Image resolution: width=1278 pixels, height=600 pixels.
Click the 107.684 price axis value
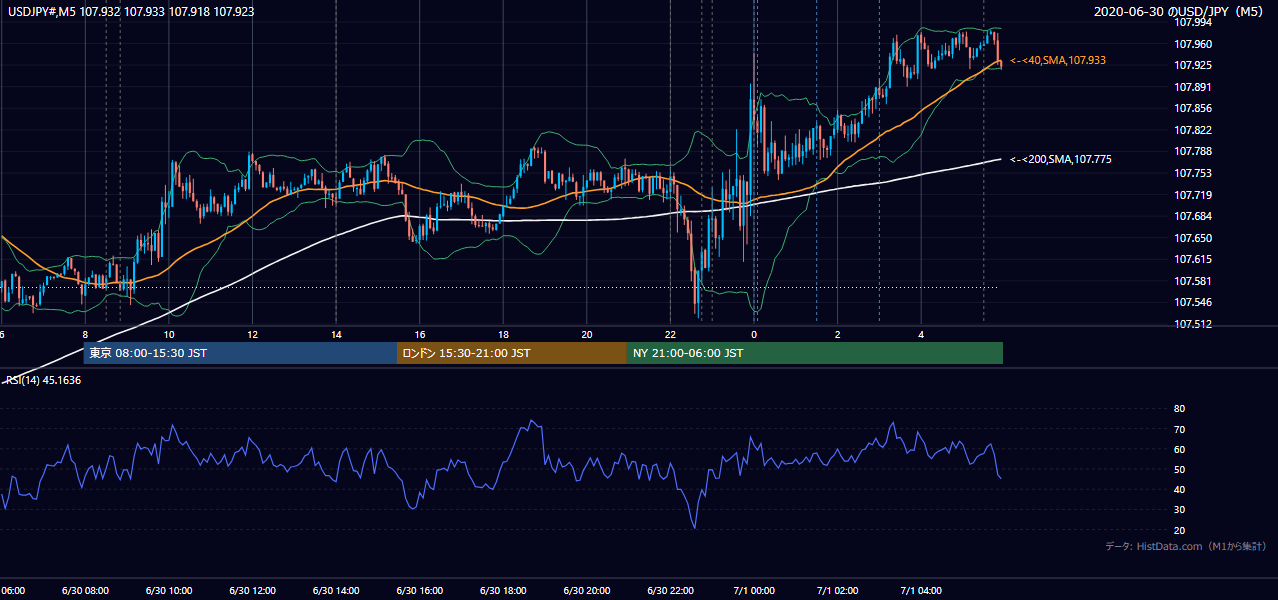pyautogui.click(x=1192, y=216)
